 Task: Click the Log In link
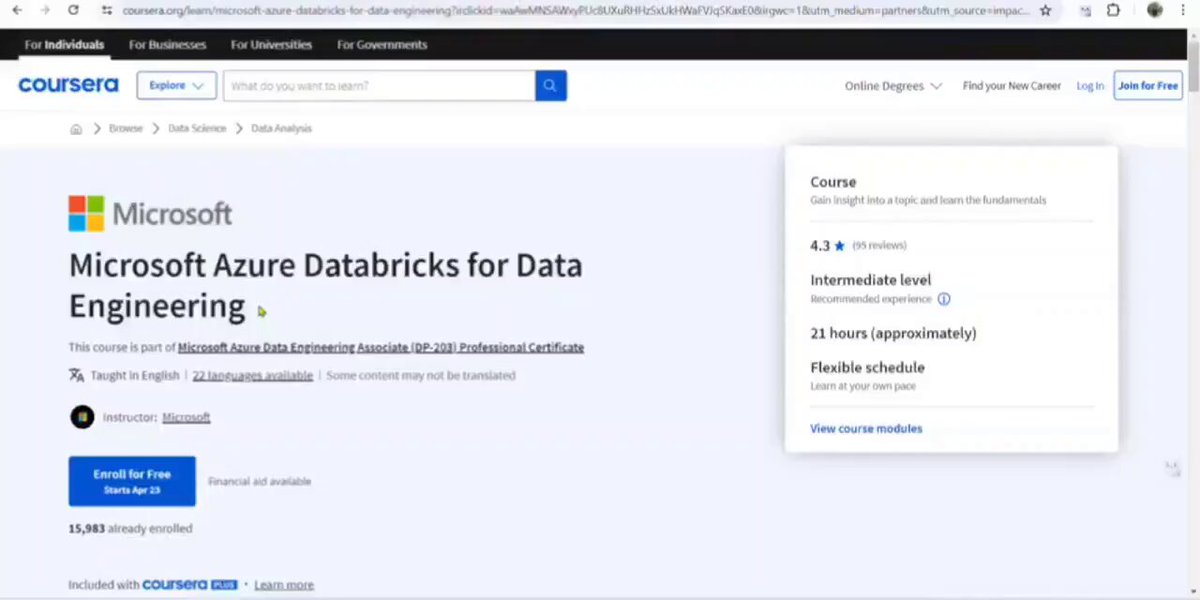(x=1090, y=86)
